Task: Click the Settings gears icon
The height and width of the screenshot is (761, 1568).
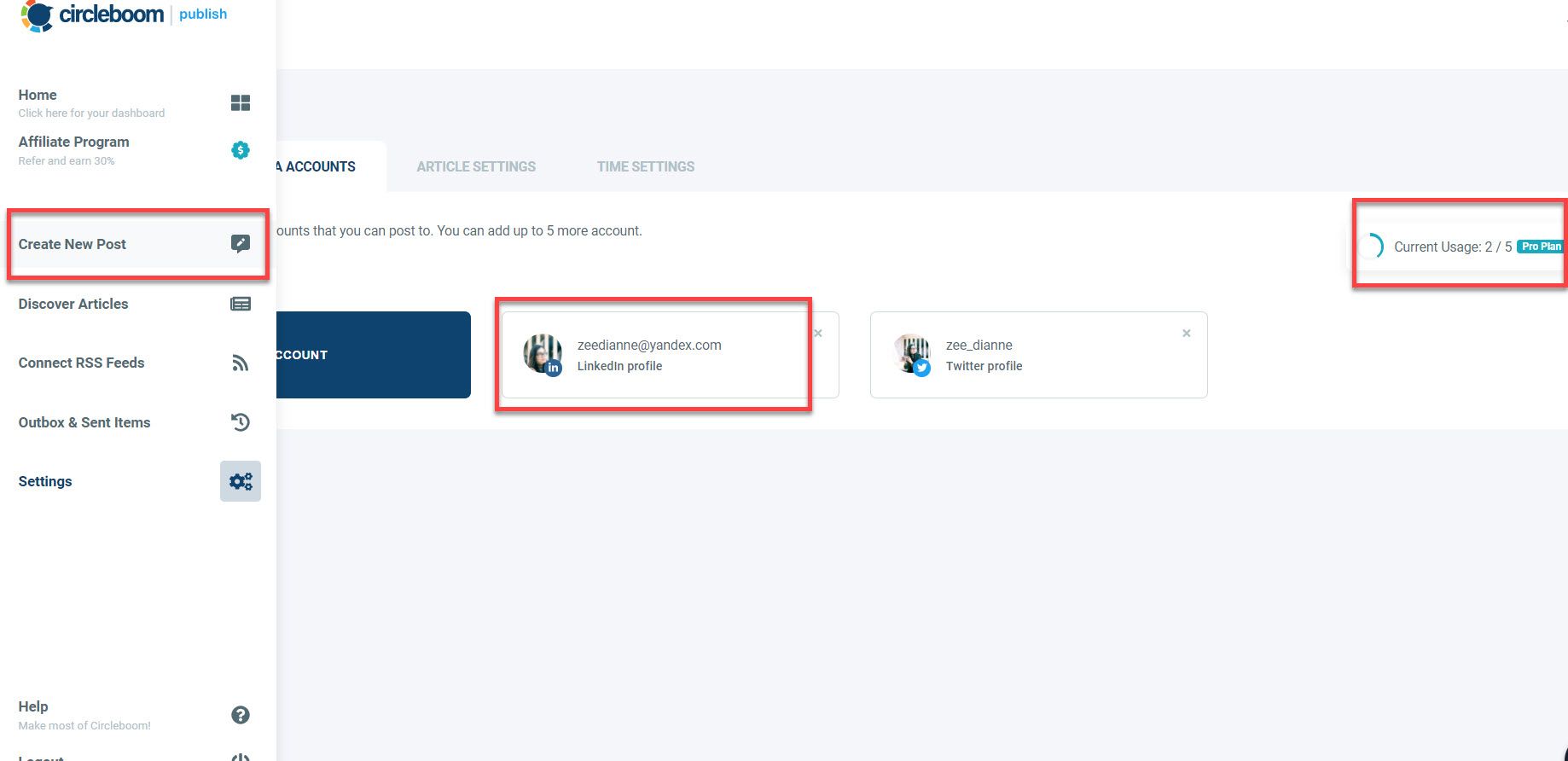Action: click(x=241, y=481)
